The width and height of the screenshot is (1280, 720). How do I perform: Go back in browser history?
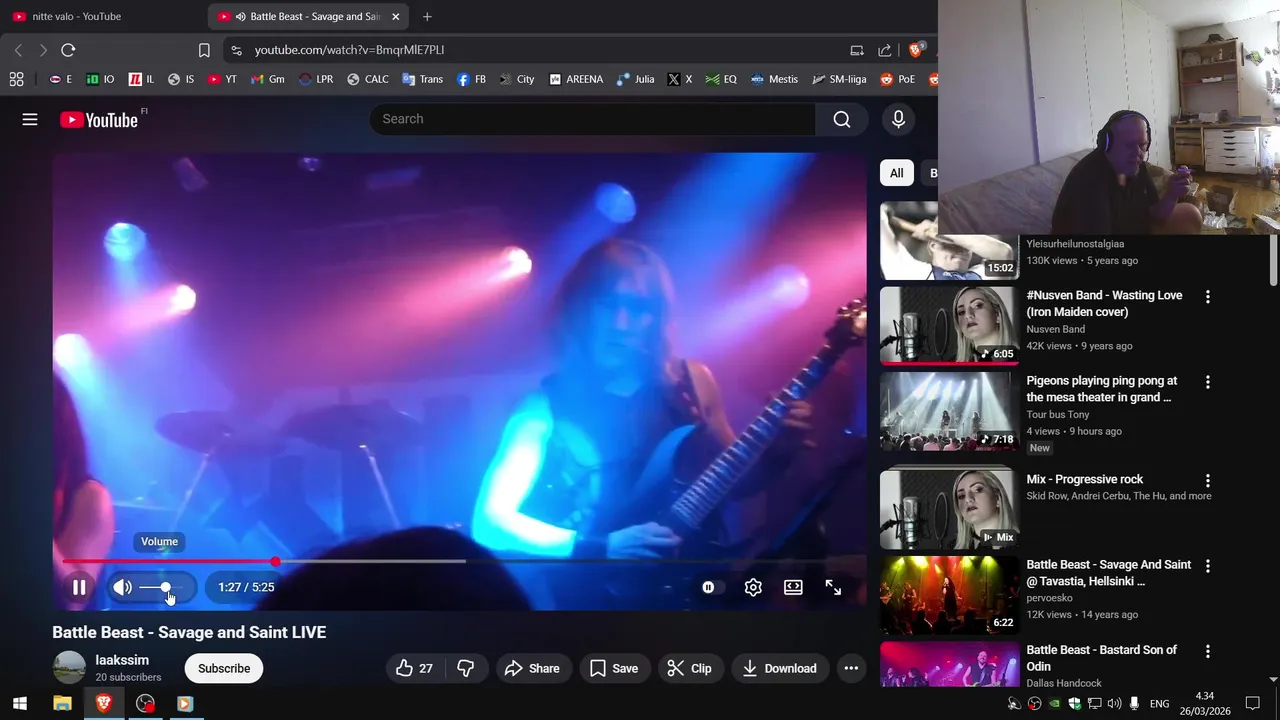coord(18,50)
